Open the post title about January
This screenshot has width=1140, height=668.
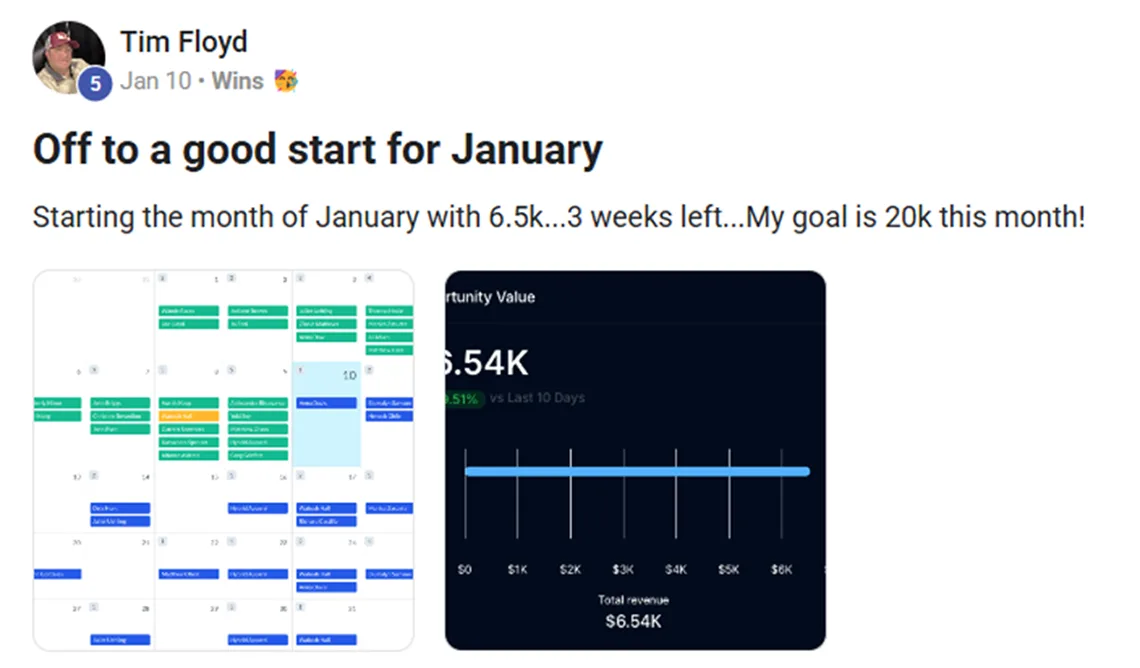tap(317, 150)
